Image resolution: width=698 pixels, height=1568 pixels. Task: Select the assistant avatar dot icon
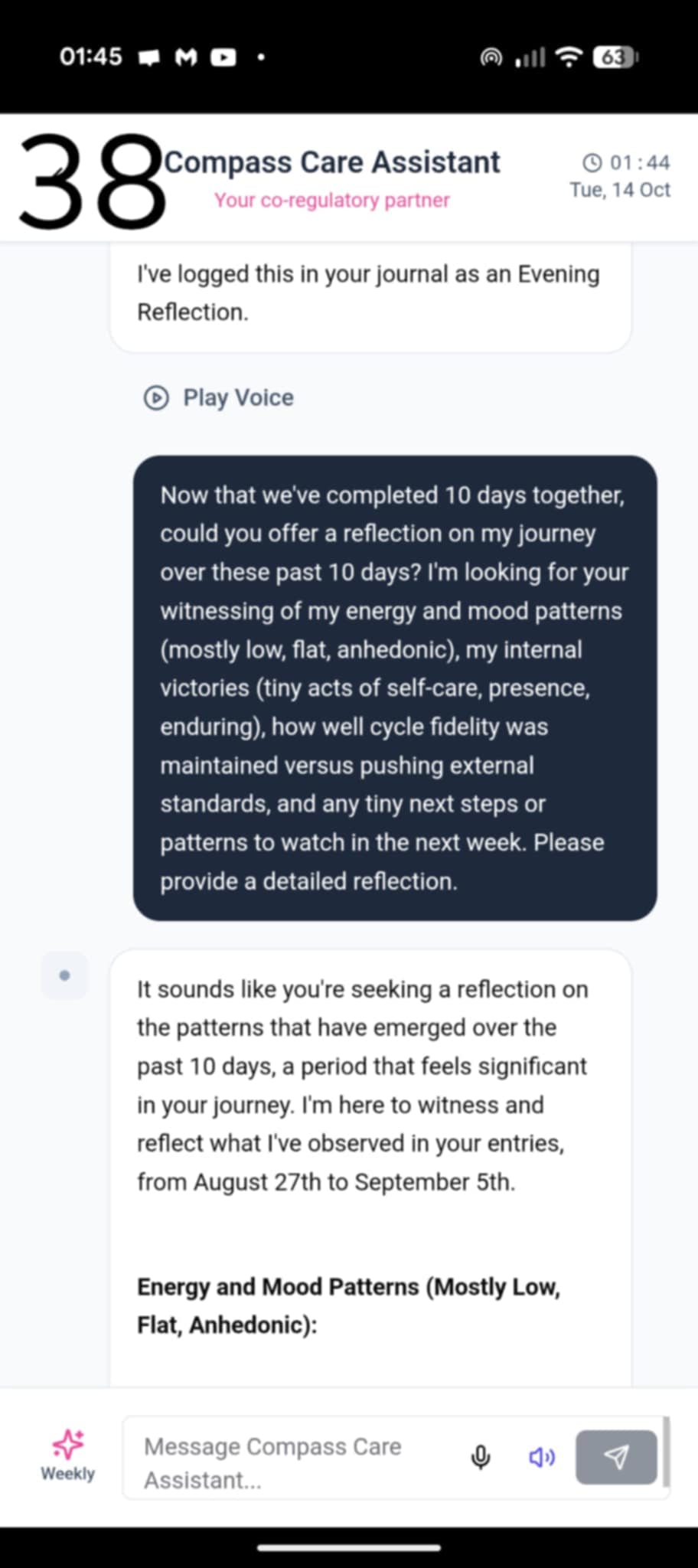pos(64,975)
